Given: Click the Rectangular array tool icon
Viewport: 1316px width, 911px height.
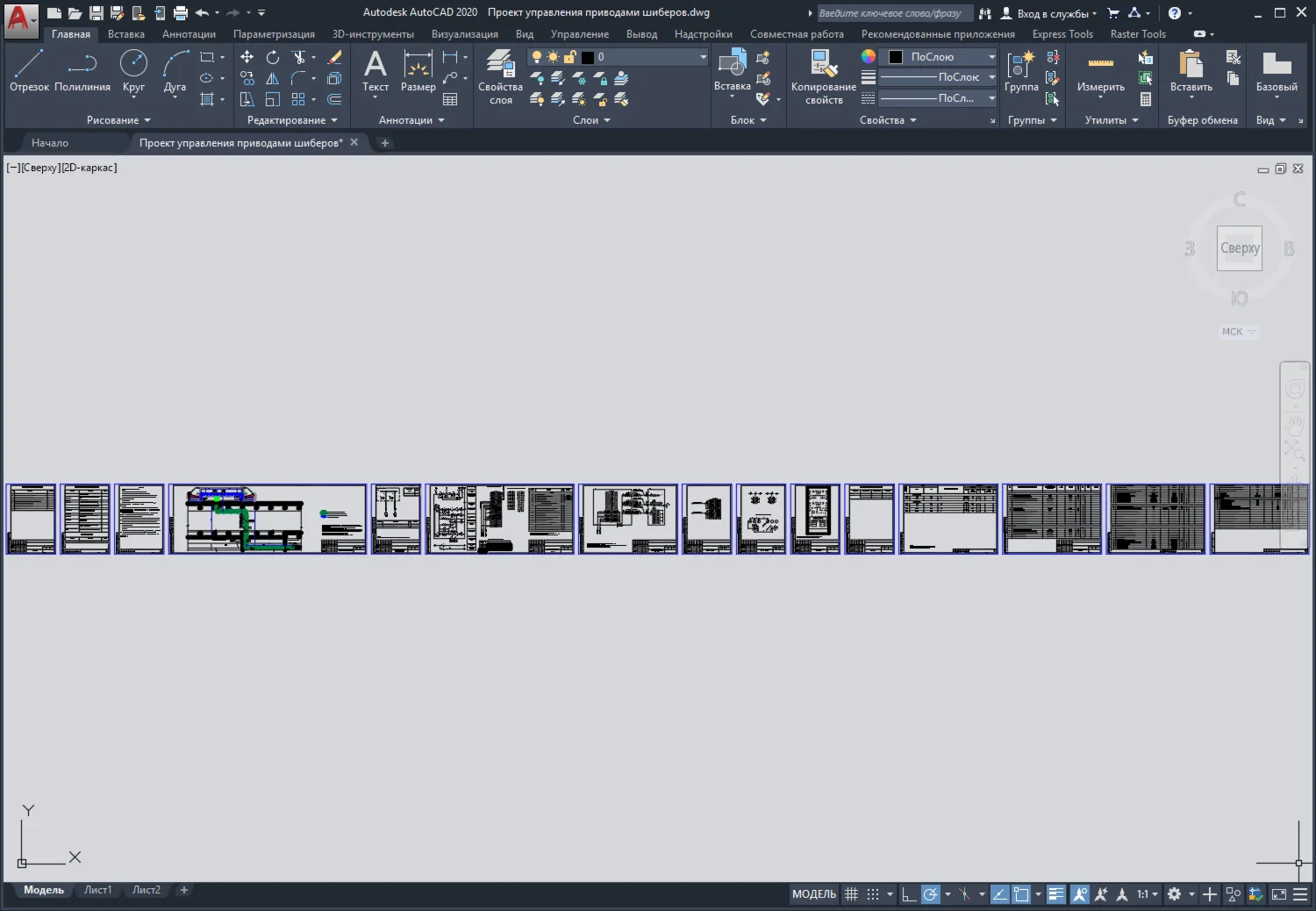Looking at the screenshot, I should click(x=299, y=99).
